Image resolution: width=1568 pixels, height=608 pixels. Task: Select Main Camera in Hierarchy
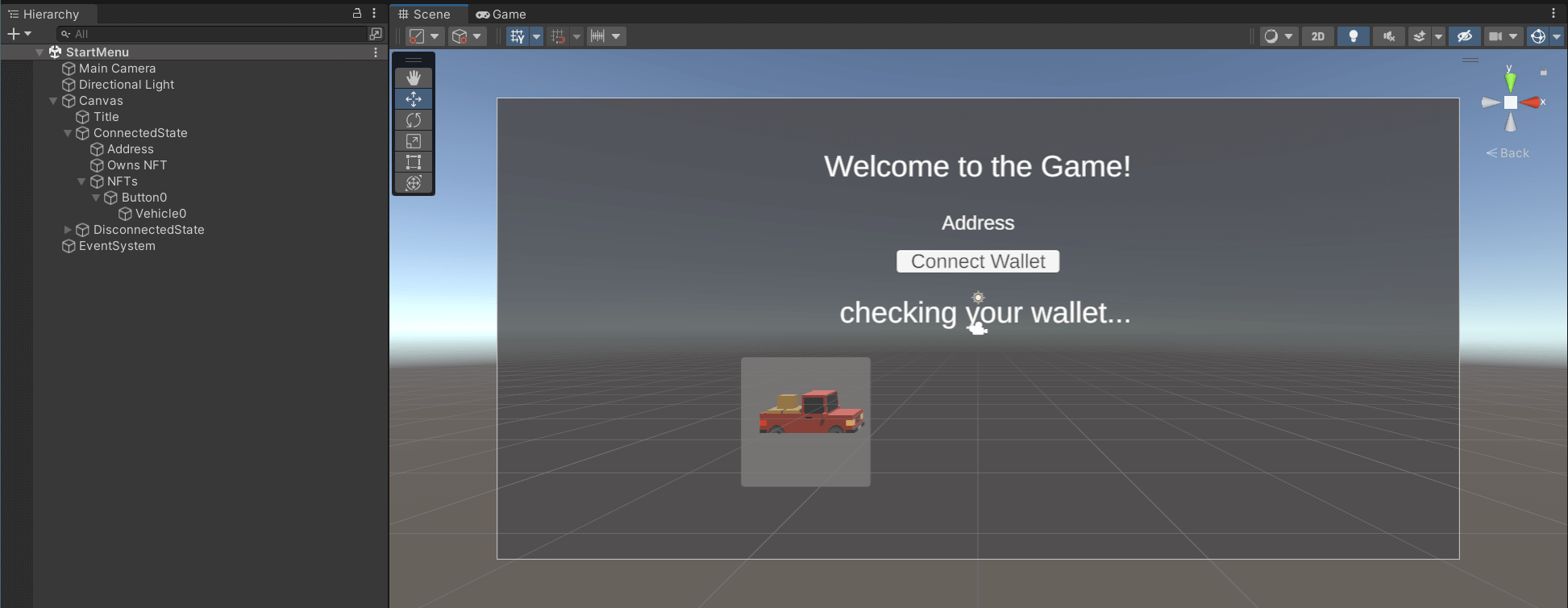tap(117, 69)
